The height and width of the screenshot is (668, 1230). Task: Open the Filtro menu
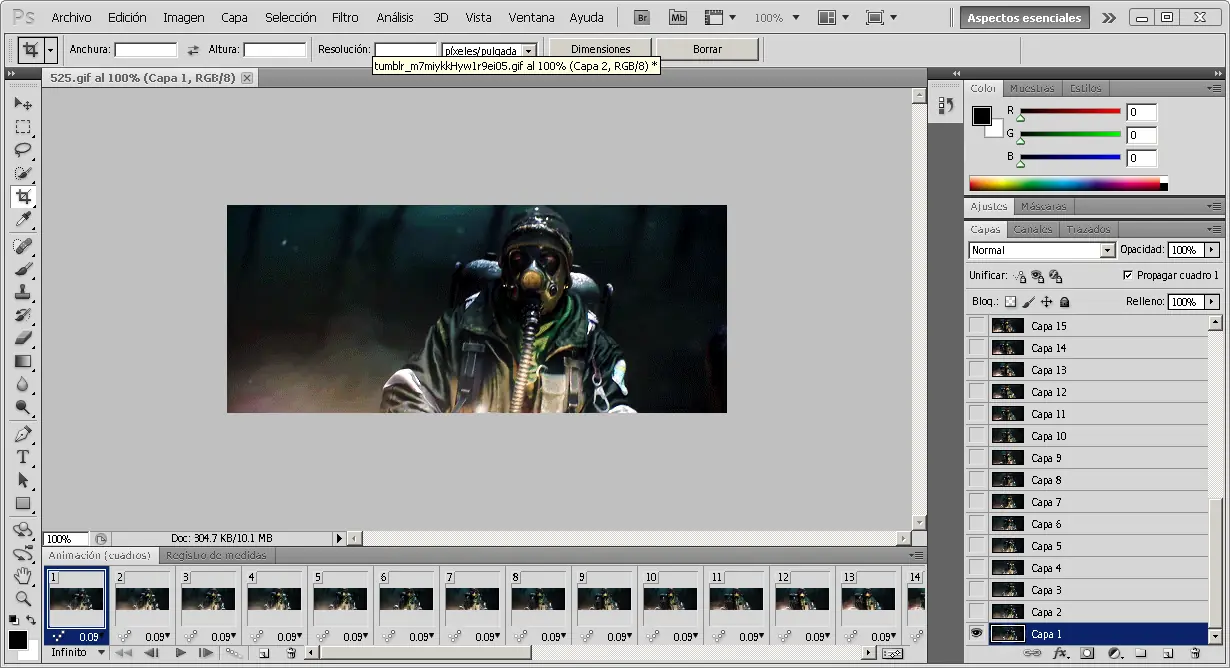coord(345,17)
